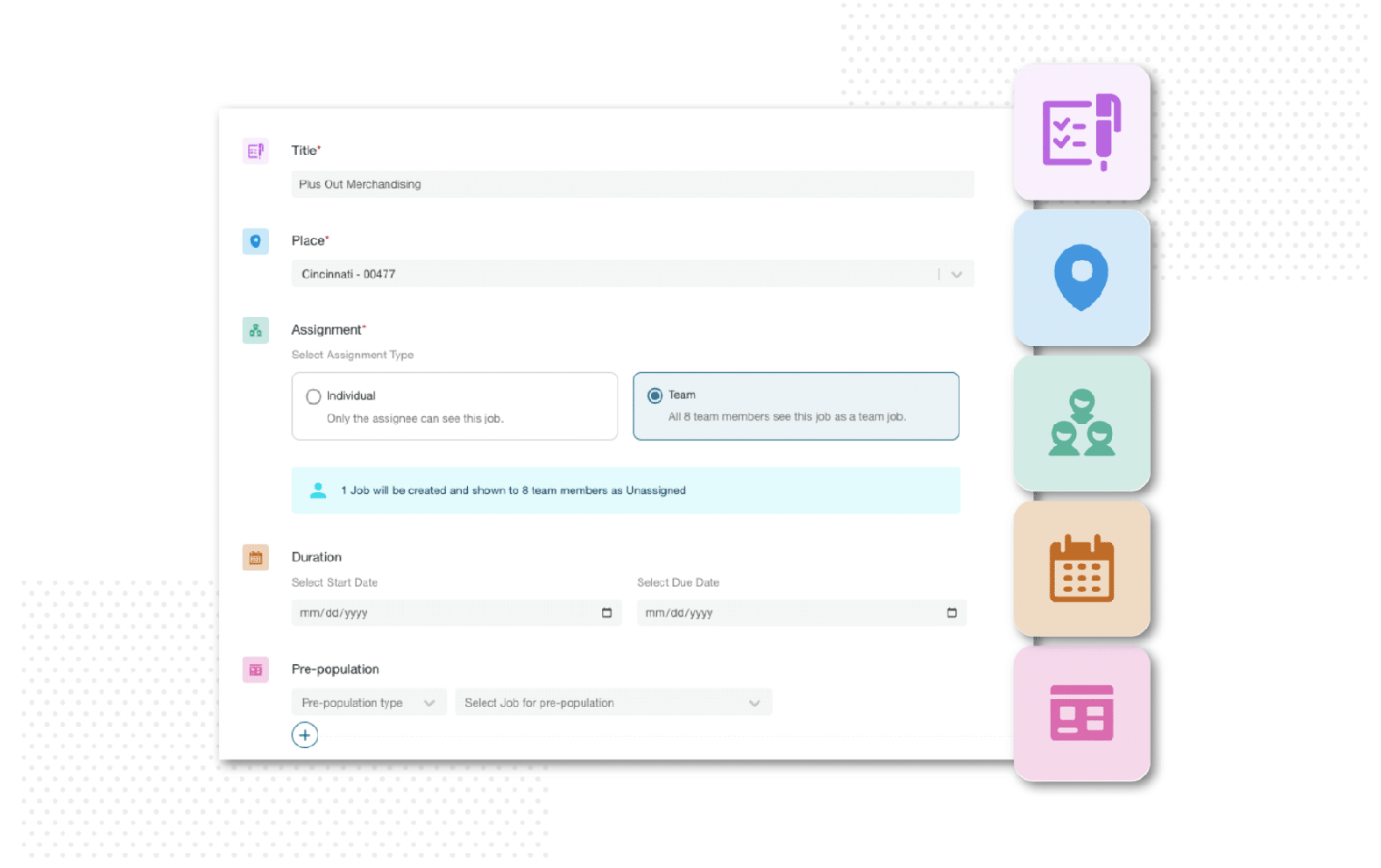Open the large orange calendar tile

[1081, 568]
